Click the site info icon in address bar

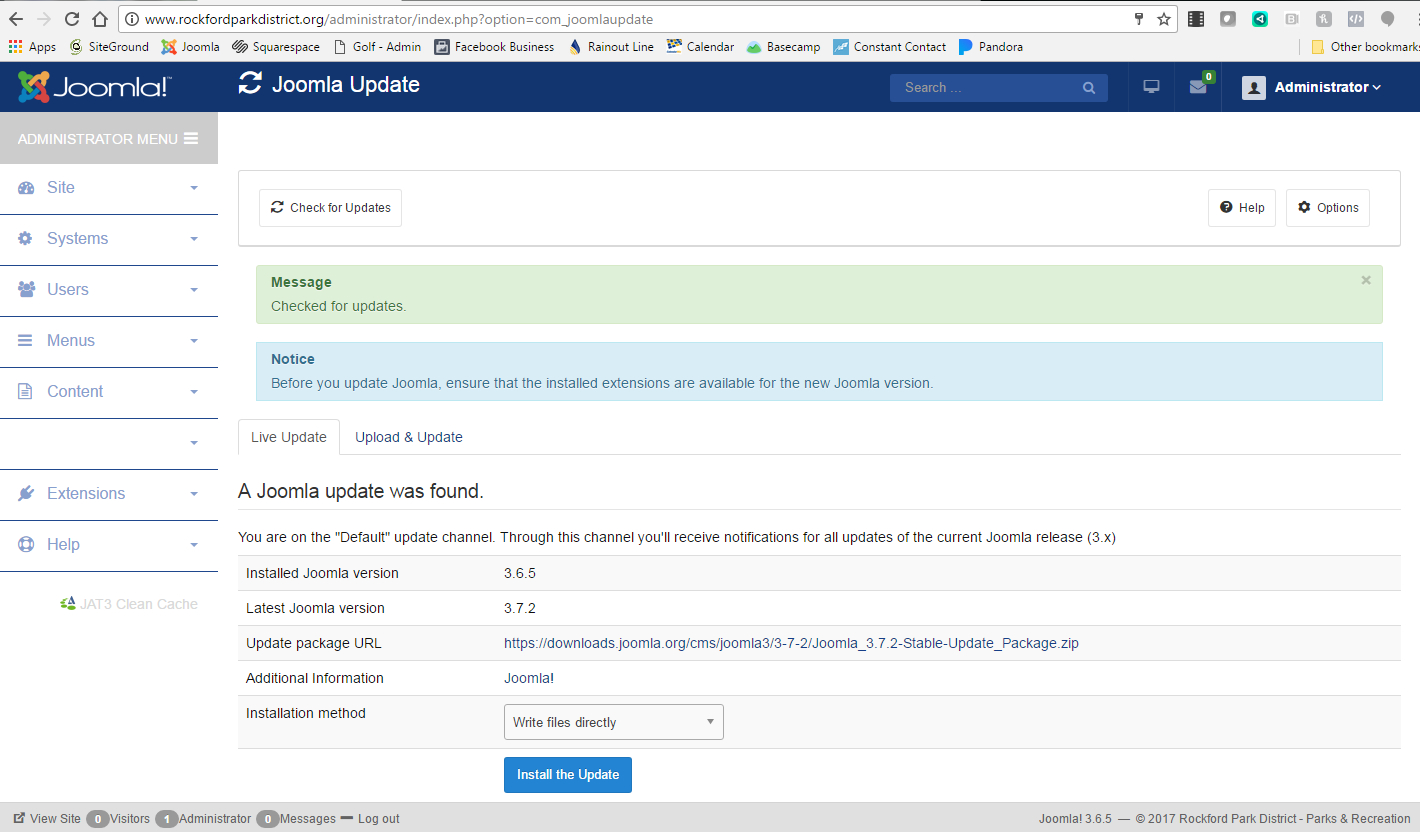(133, 19)
